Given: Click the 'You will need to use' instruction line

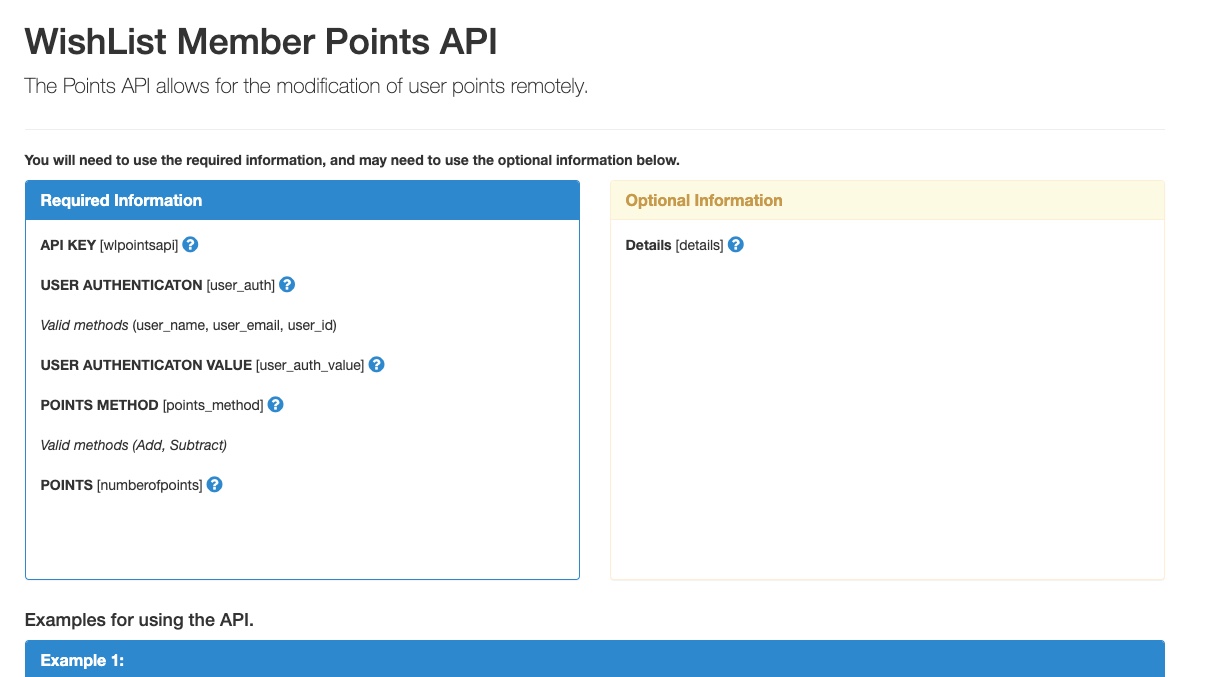Looking at the screenshot, I should click(352, 160).
